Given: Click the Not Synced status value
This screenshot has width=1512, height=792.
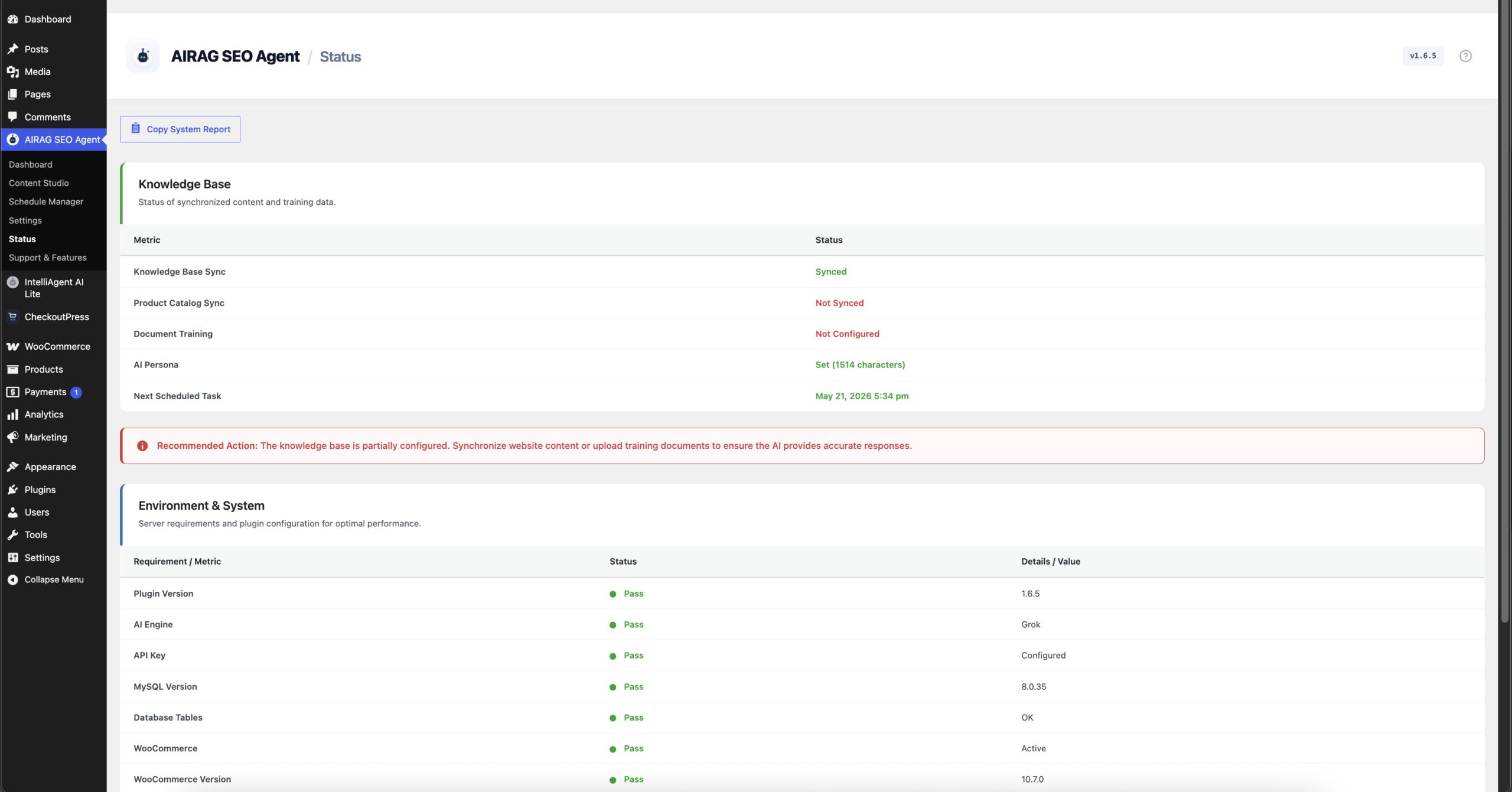Looking at the screenshot, I should tap(839, 303).
